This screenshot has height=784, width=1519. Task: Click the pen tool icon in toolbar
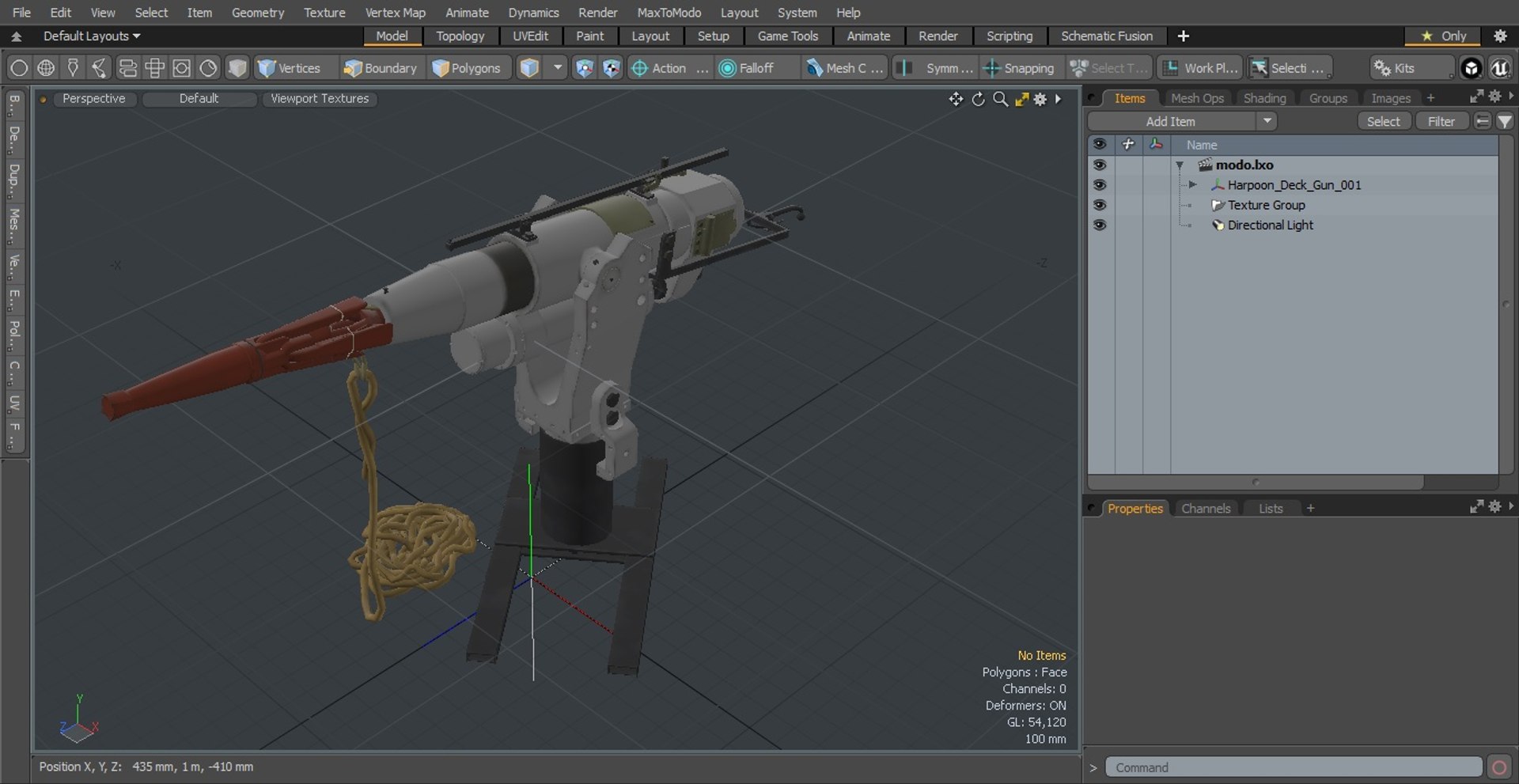click(x=73, y=68)
